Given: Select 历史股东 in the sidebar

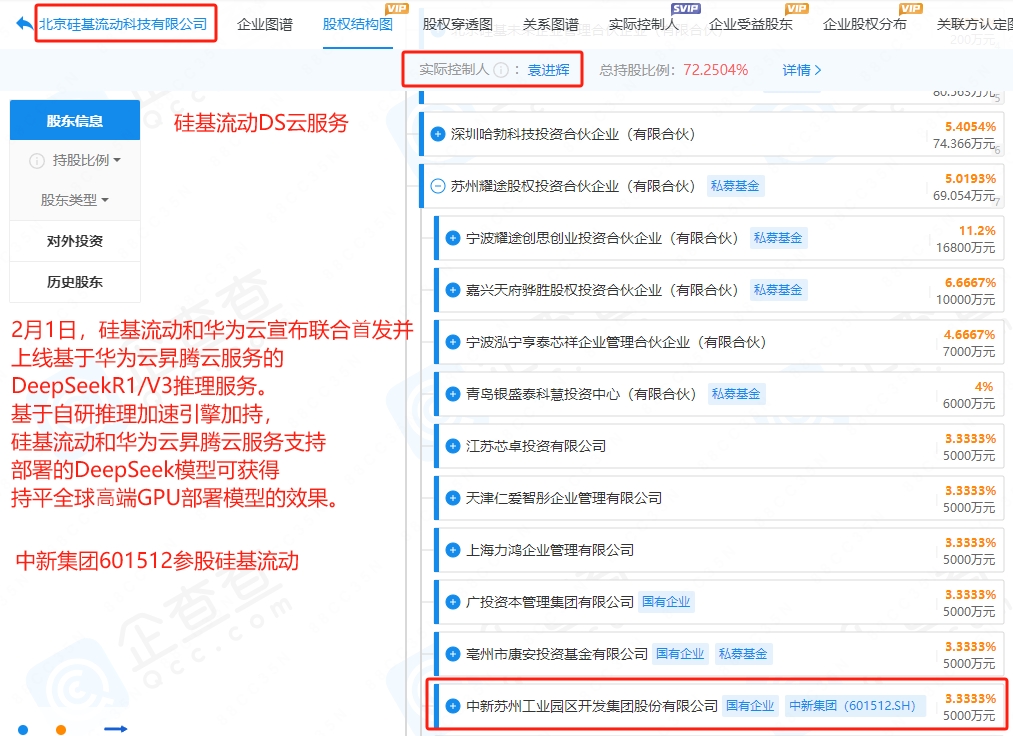Looking at the screenshot, I should coord(75,282).
